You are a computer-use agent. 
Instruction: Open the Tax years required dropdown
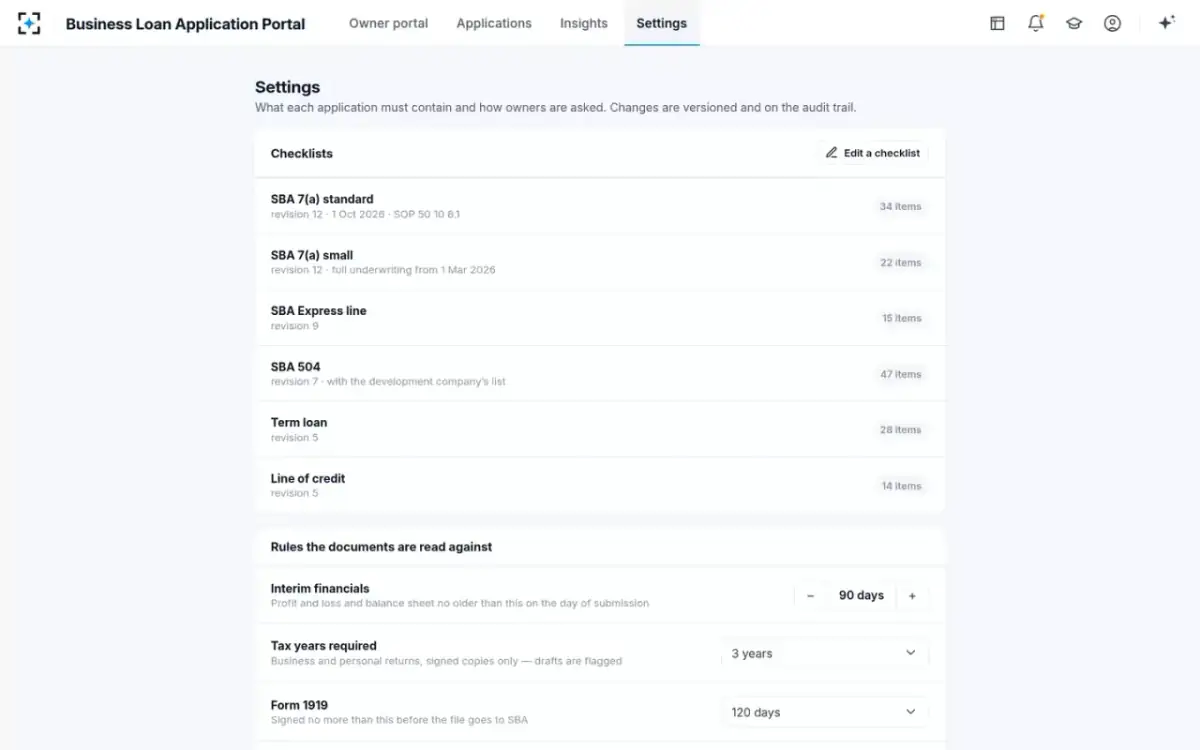(824, 654)
